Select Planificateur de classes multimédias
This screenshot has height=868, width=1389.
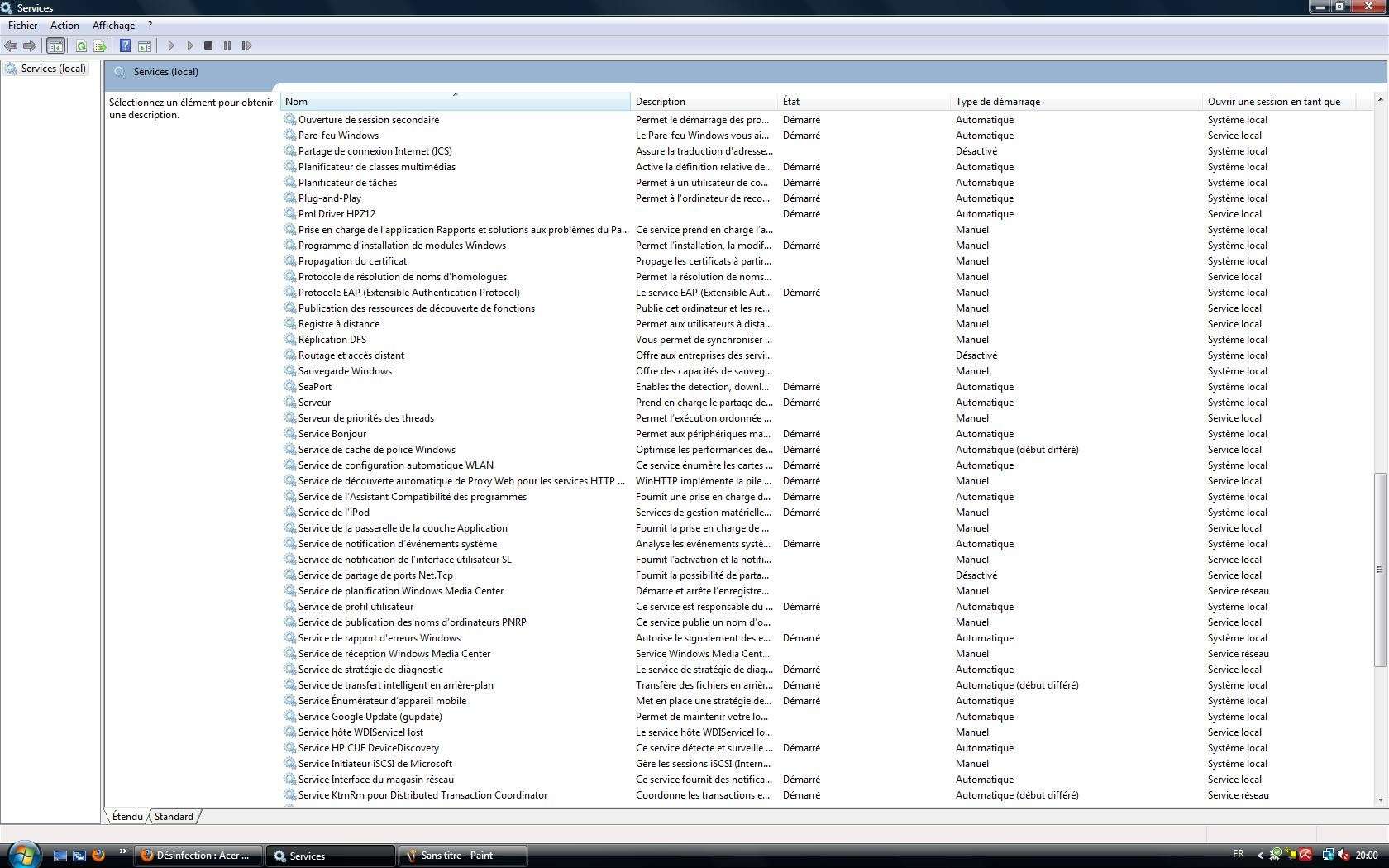coord(376,167)
